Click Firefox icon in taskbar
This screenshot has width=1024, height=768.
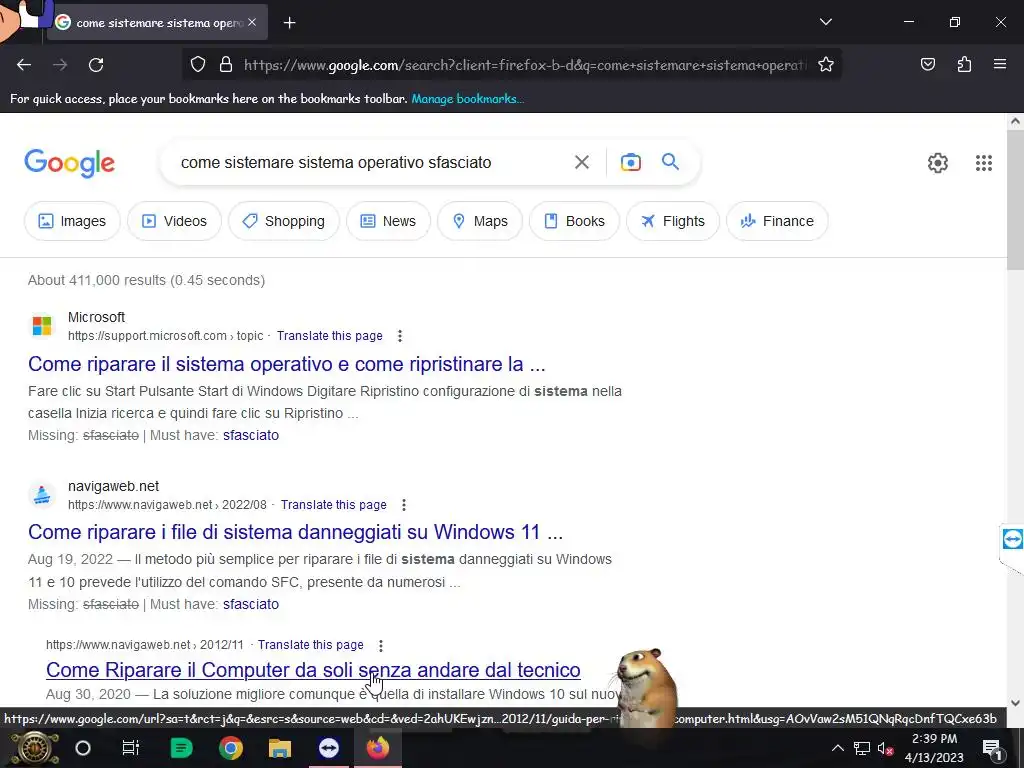coord(377,748)
